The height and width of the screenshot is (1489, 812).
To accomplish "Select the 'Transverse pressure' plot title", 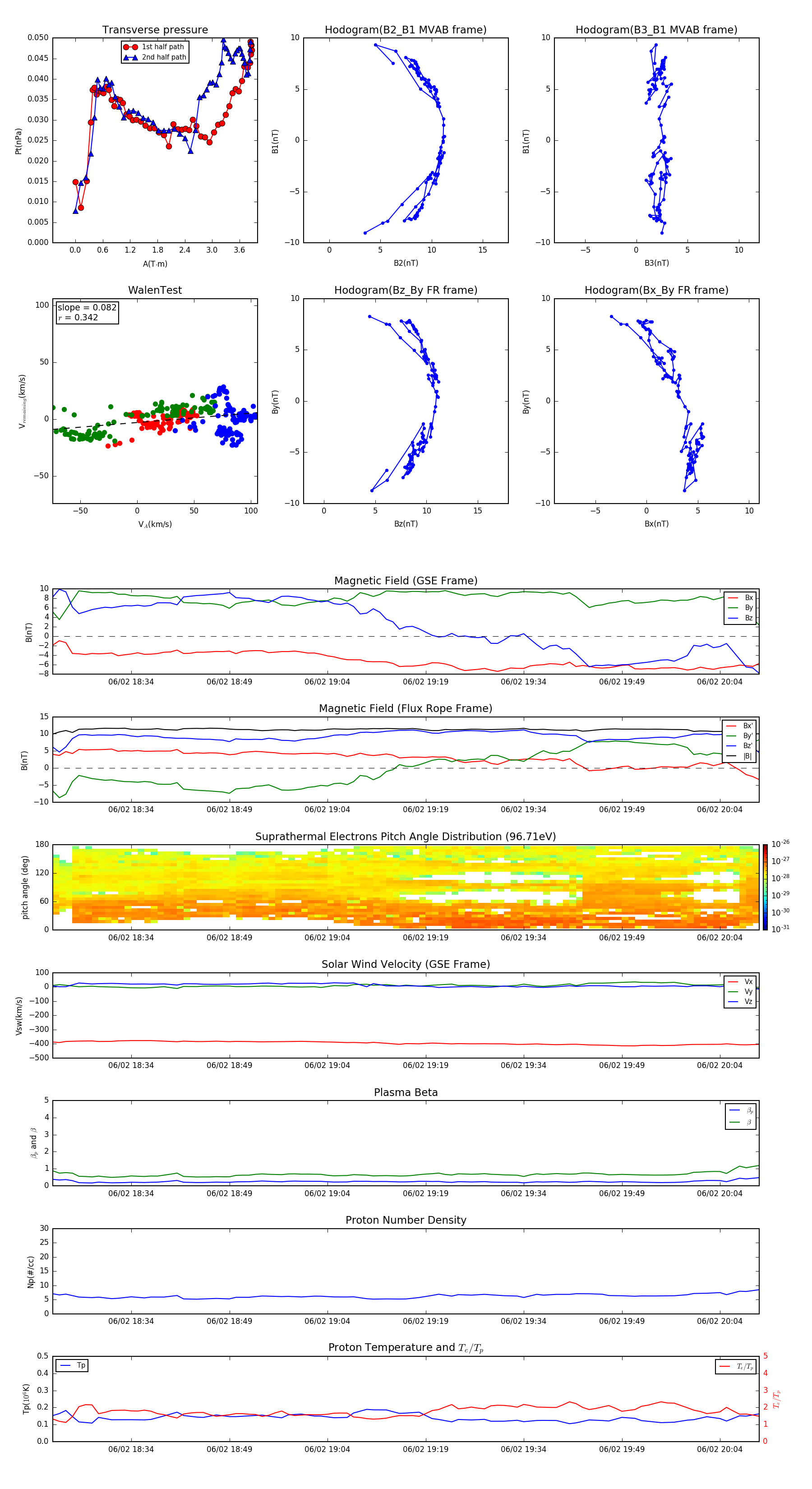I will 155,30.
